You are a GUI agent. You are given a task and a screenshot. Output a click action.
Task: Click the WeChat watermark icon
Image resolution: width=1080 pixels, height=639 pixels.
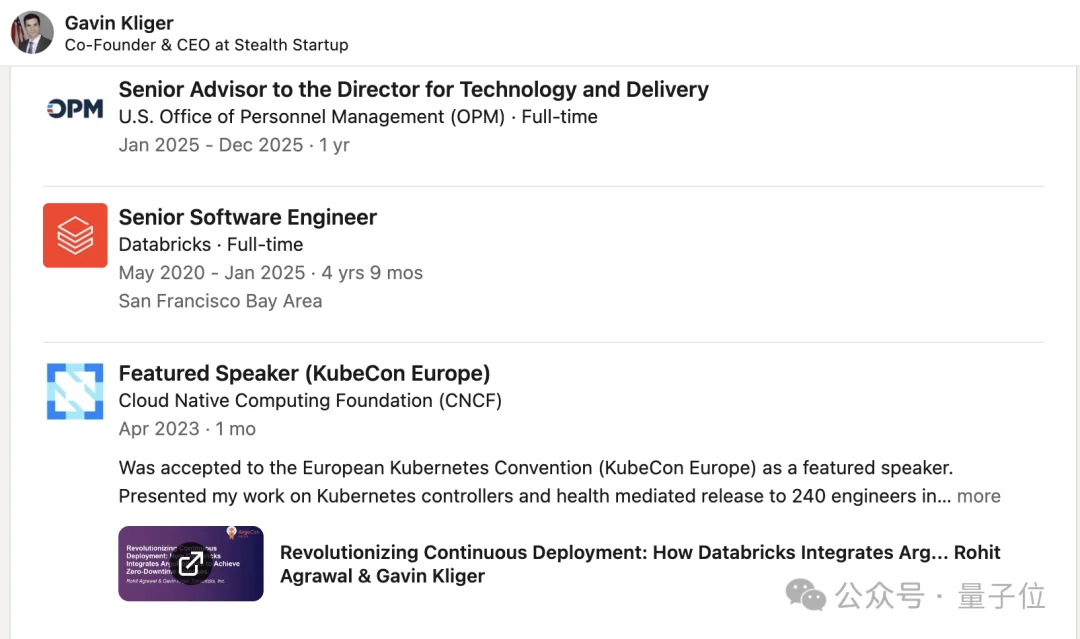coord(804,596)
